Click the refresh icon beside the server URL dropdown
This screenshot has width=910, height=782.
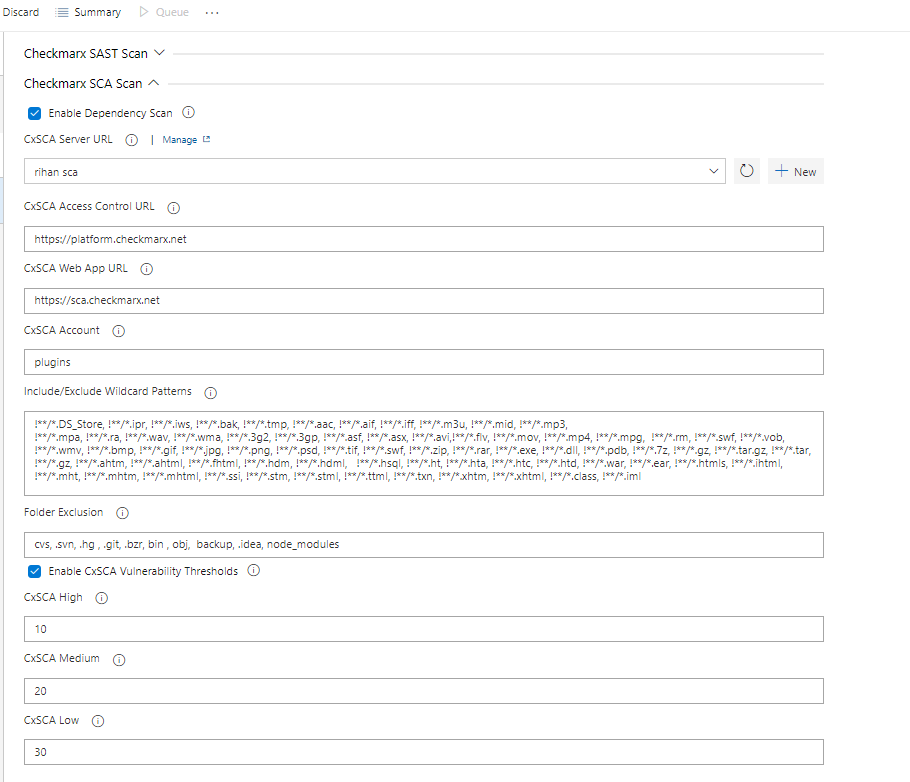(x=746, y=171)
